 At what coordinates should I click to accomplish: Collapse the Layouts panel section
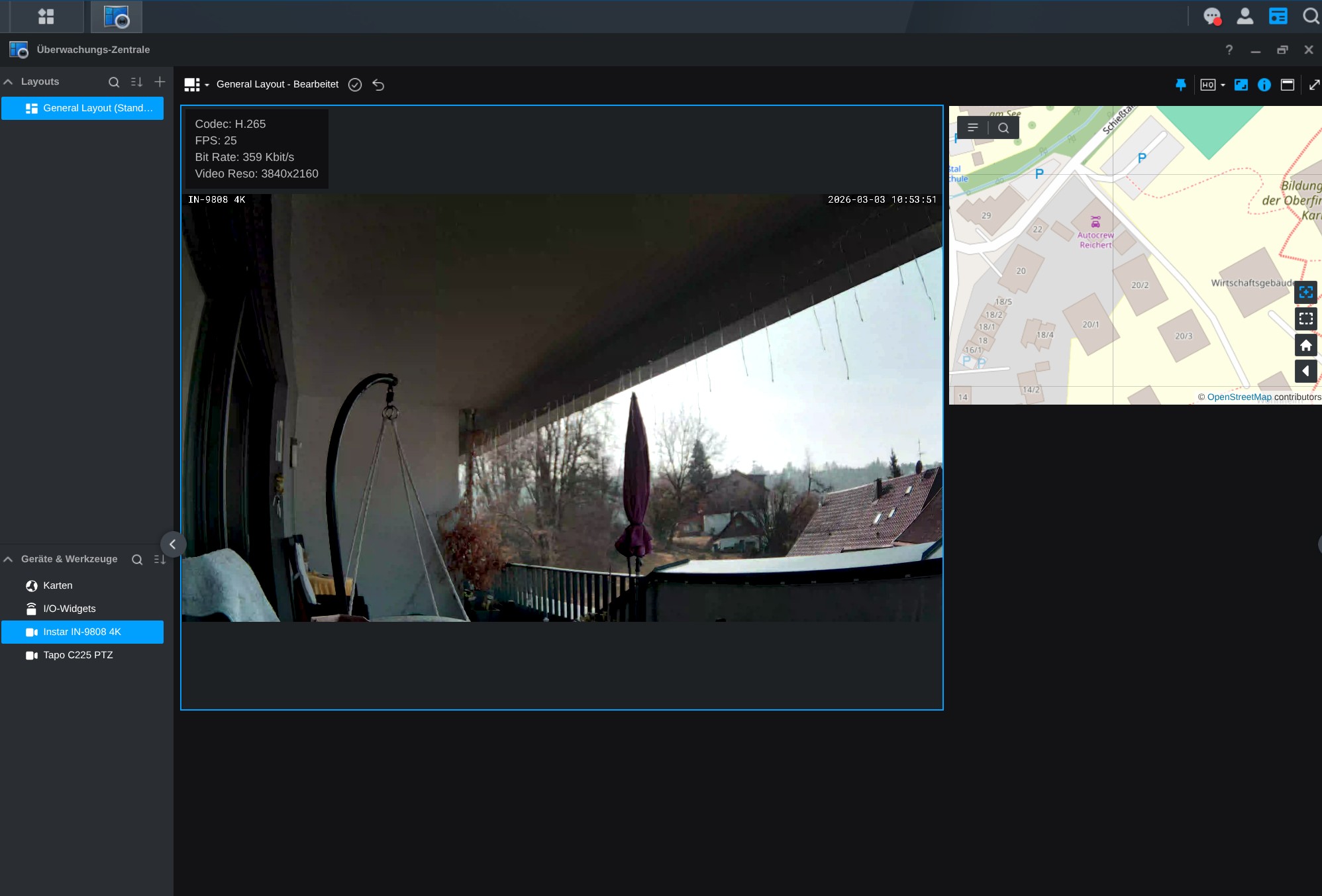[x=9, y=82]
